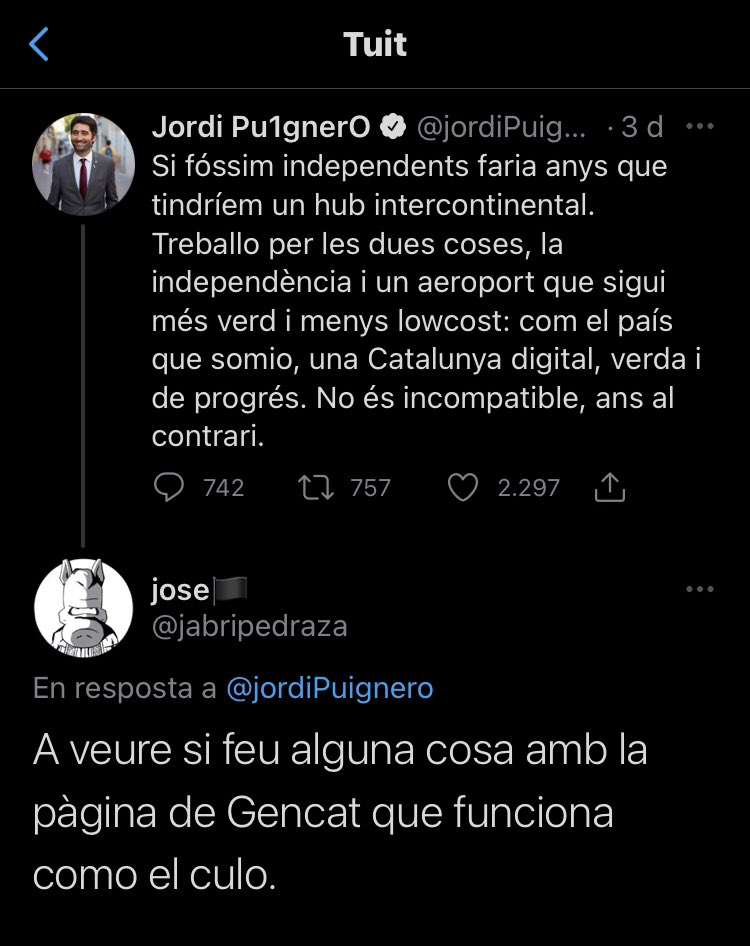Open the three-dot menu on Jordi's tweet
The height and width of the screenshot is (946, 750).
(699, 127)
